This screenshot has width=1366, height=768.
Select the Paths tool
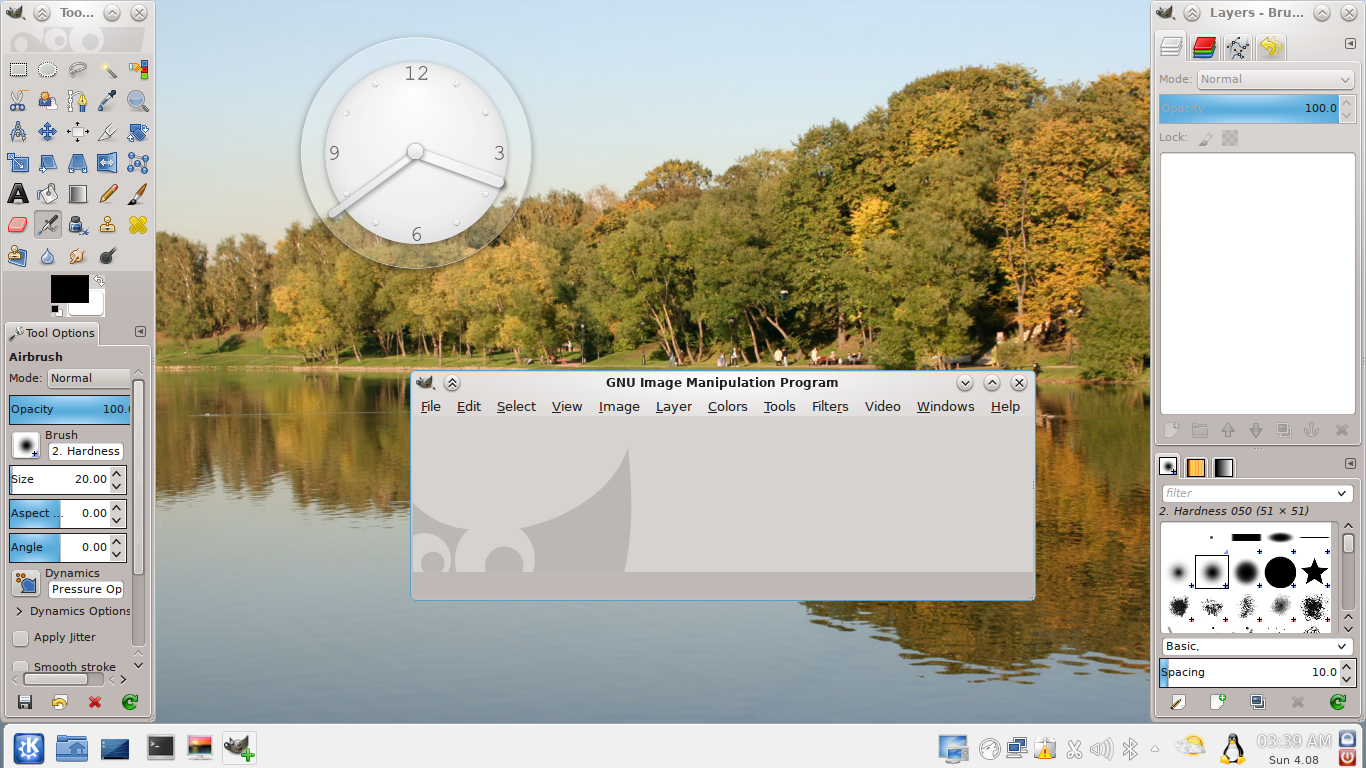78,101
